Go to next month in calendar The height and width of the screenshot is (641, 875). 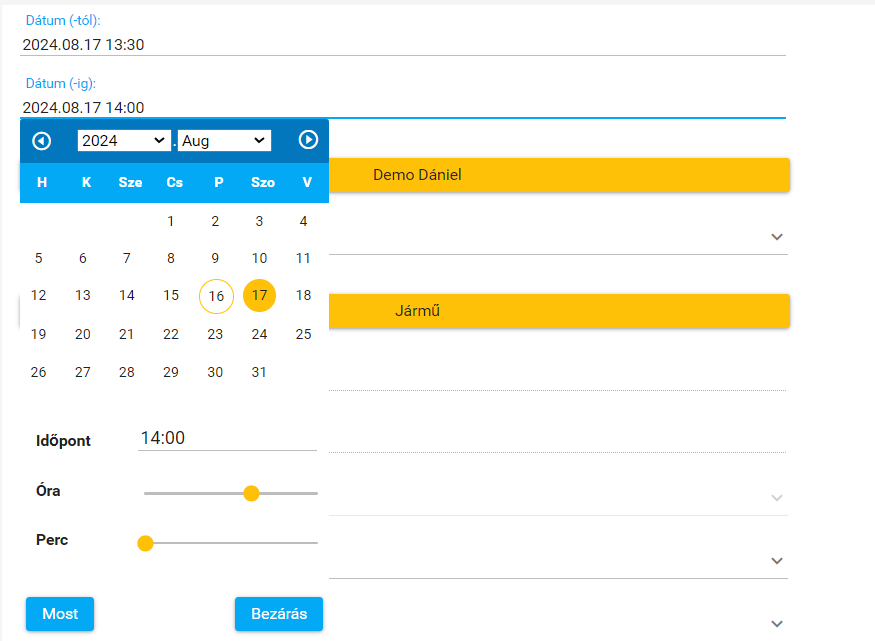click(x=308, y=141)
